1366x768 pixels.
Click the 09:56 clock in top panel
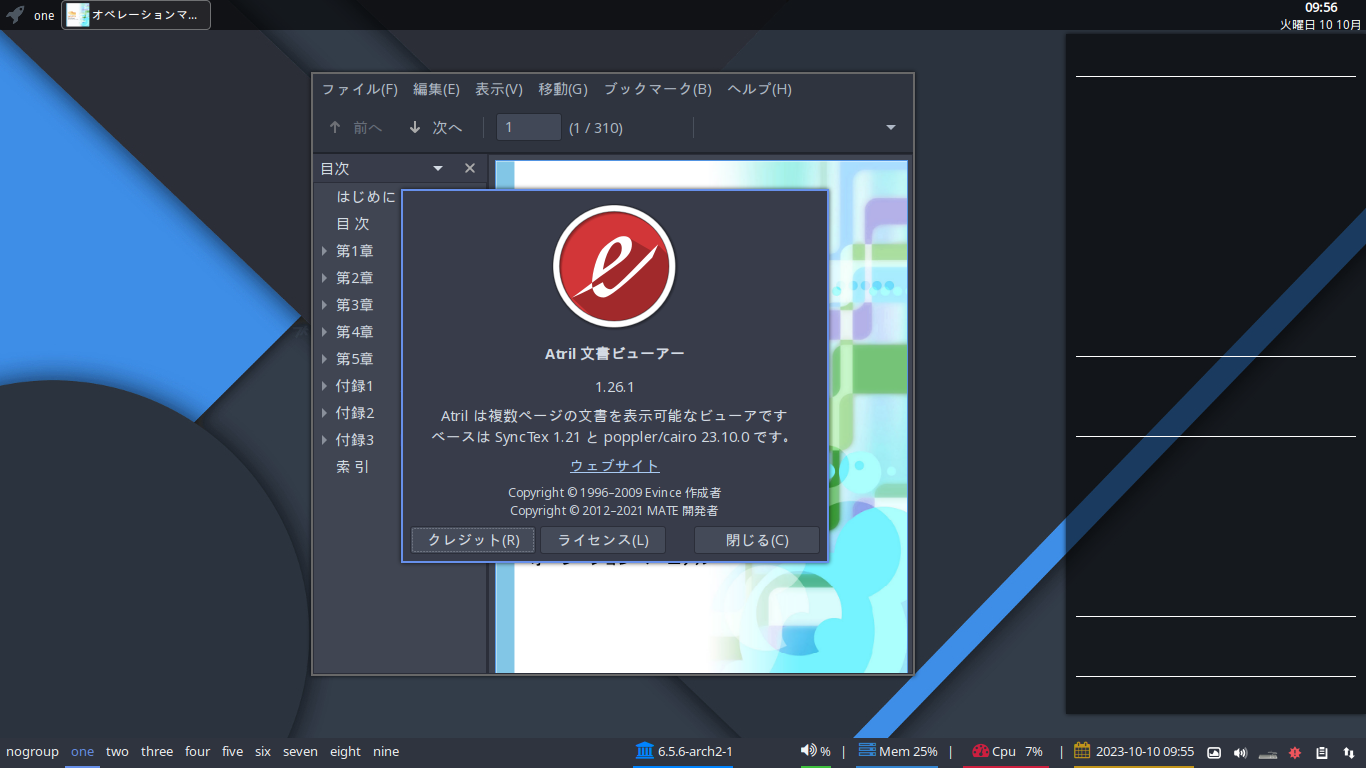1321,8
